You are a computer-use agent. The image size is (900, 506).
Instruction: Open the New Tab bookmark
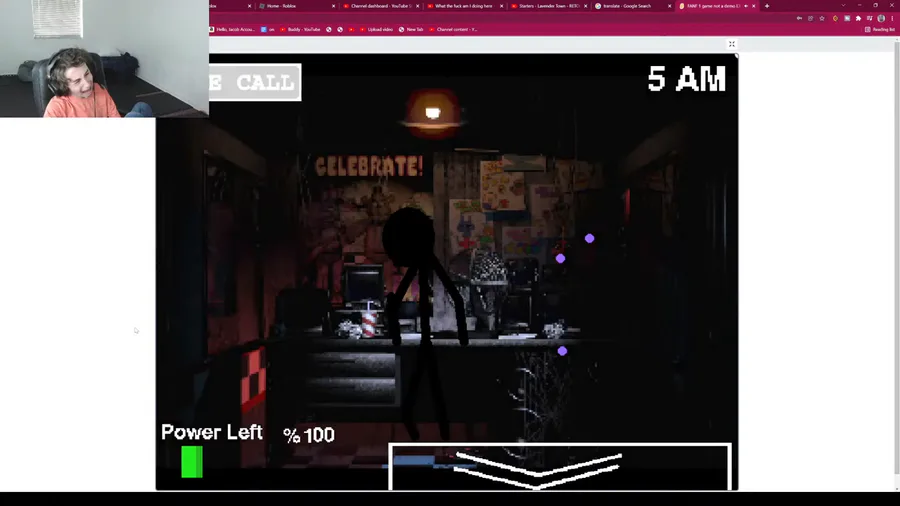coord(411,29)
